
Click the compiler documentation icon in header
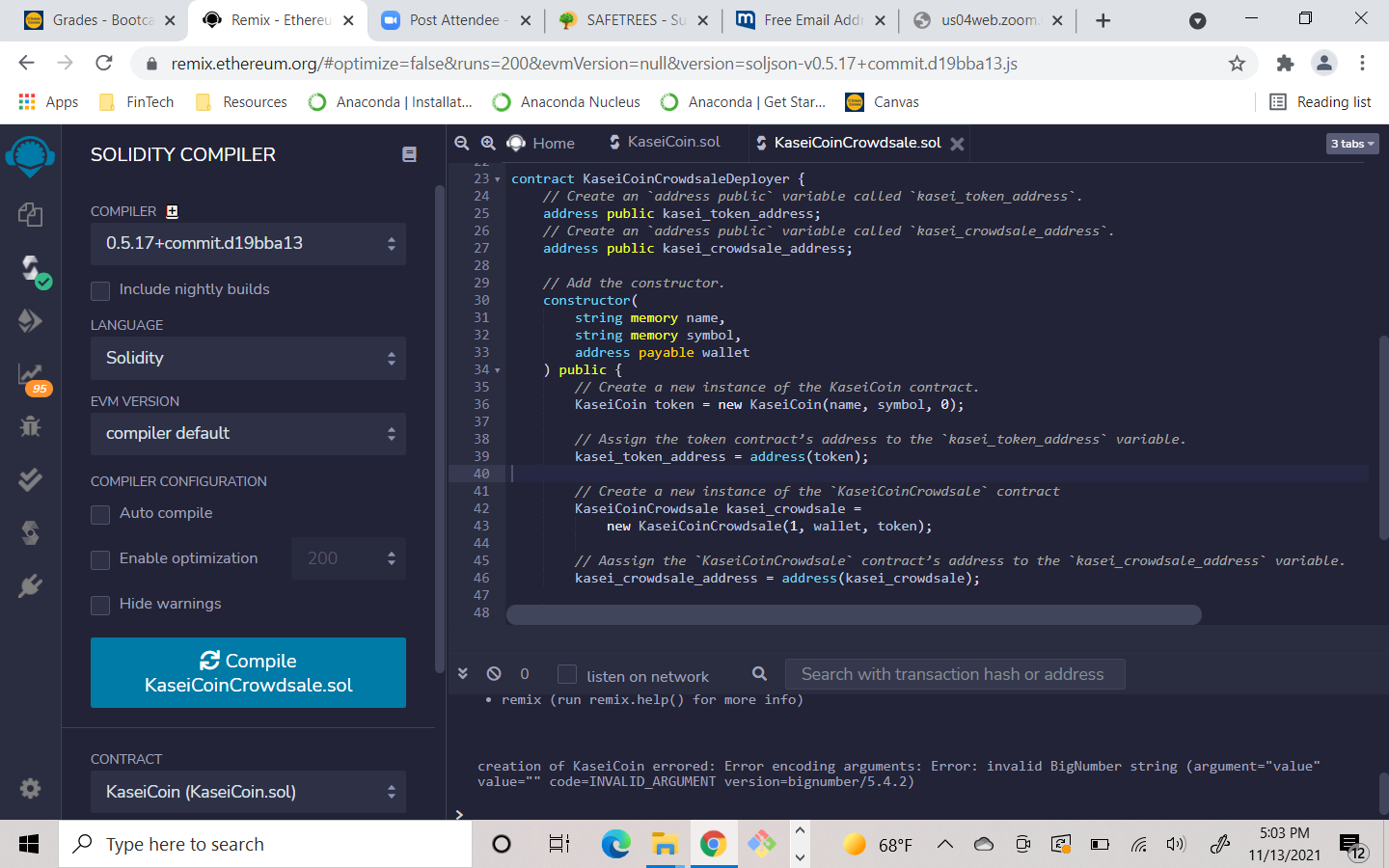click(409, 154)
